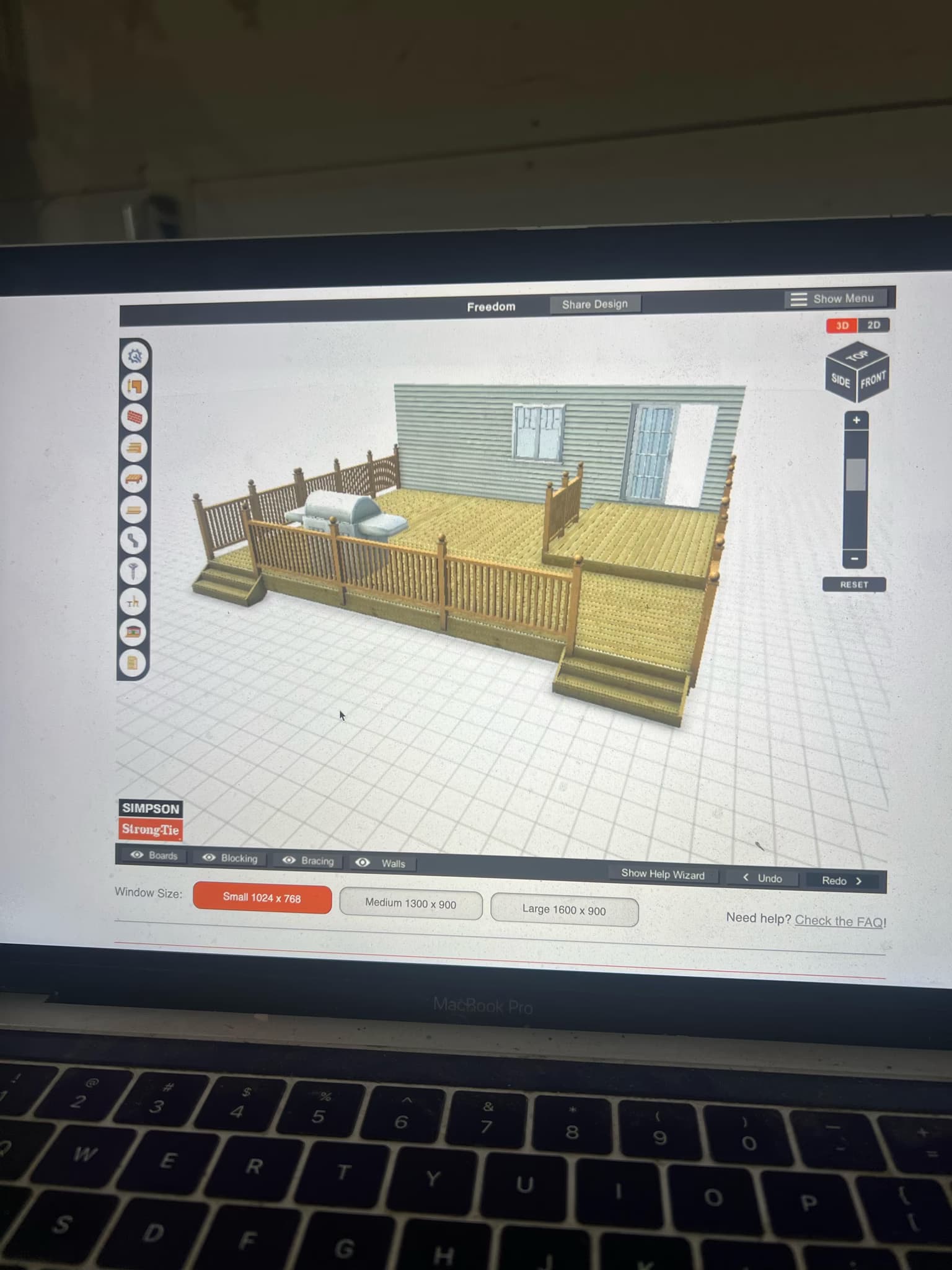
Task: Click the zoom slider handle
Action: pyautogui.click(x=855, y=475)
